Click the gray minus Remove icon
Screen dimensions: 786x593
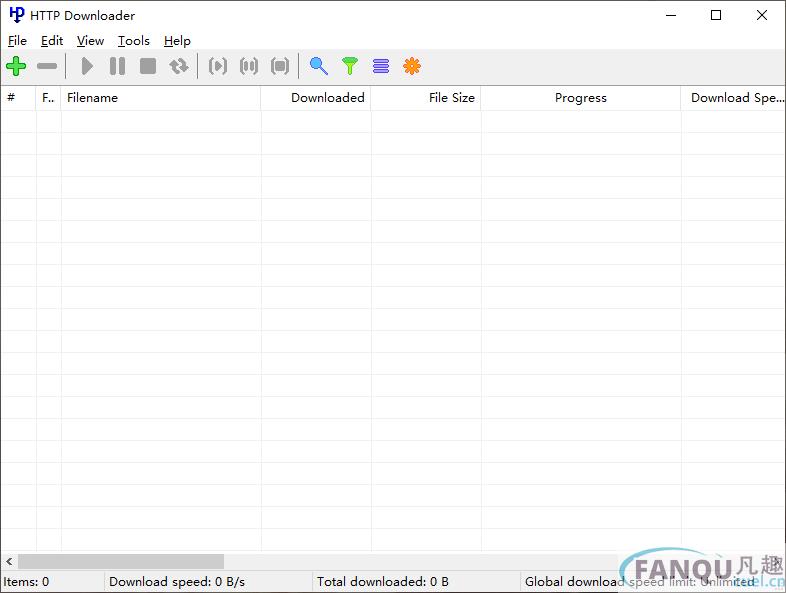click(47, 66)
